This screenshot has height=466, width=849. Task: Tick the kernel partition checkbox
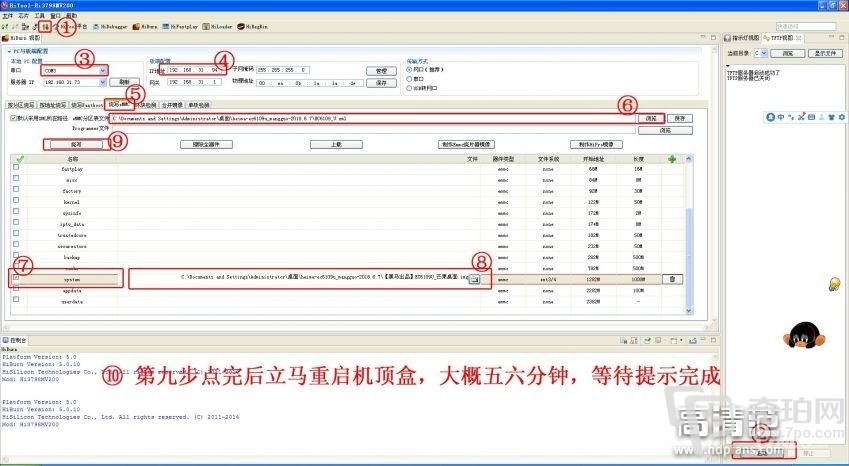16,200
